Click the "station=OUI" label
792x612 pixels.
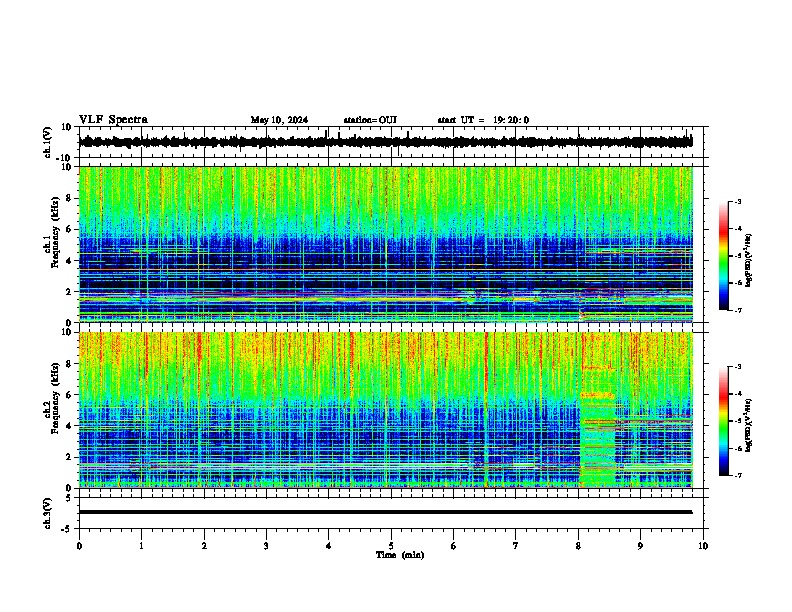(x=370, y=120)
